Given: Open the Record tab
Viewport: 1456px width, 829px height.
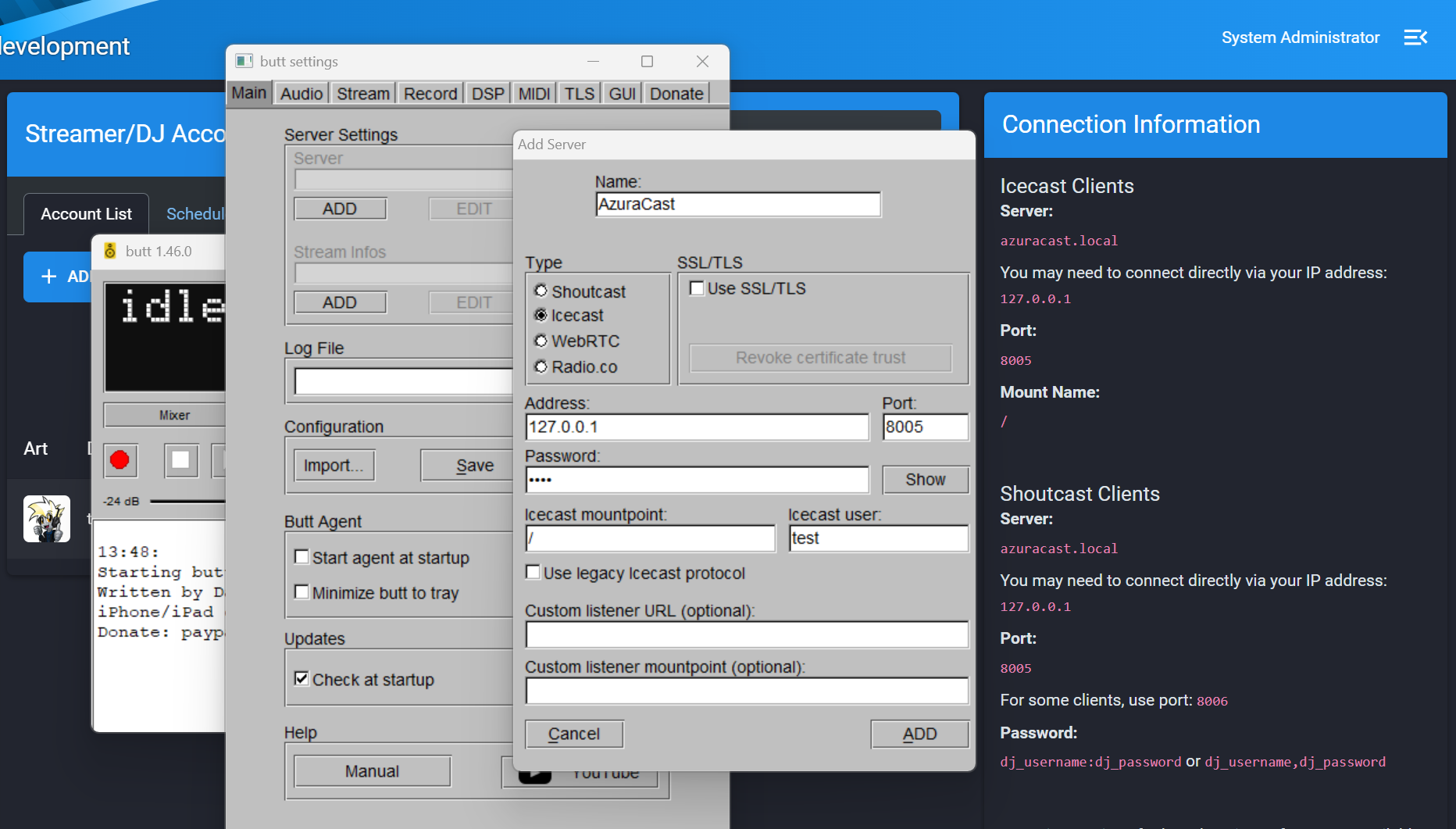Looking at the screenshot, I should pos(430,94).
